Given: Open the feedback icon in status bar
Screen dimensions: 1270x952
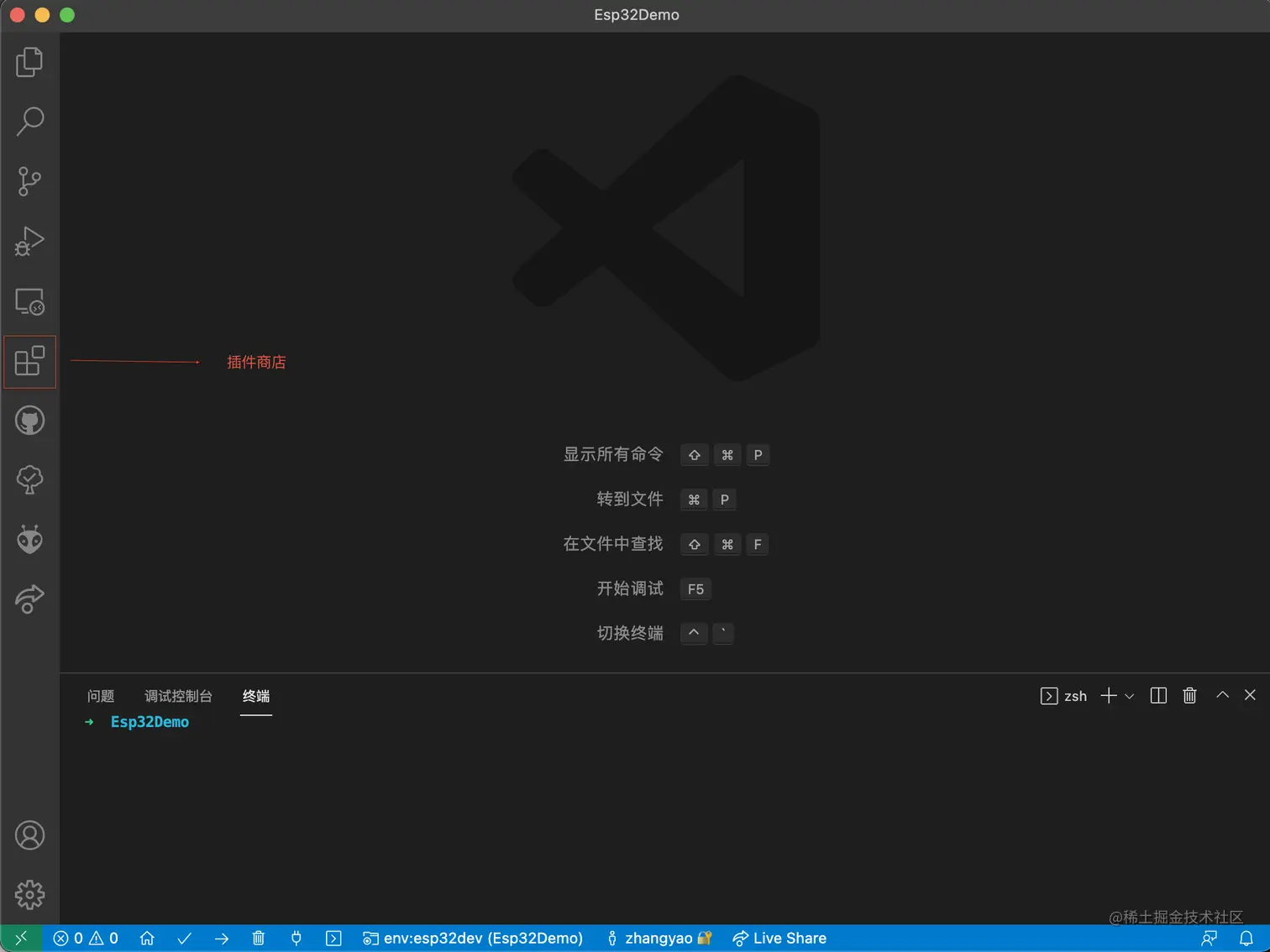Looking at the screenshot, I should pyautogui.click(x=1210, y=939).
